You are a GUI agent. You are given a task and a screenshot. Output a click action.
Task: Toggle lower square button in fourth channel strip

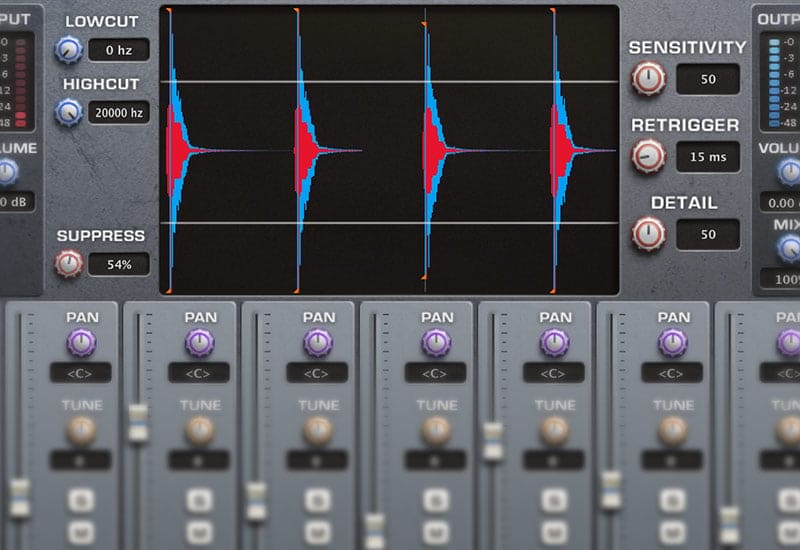pos(436,531)
